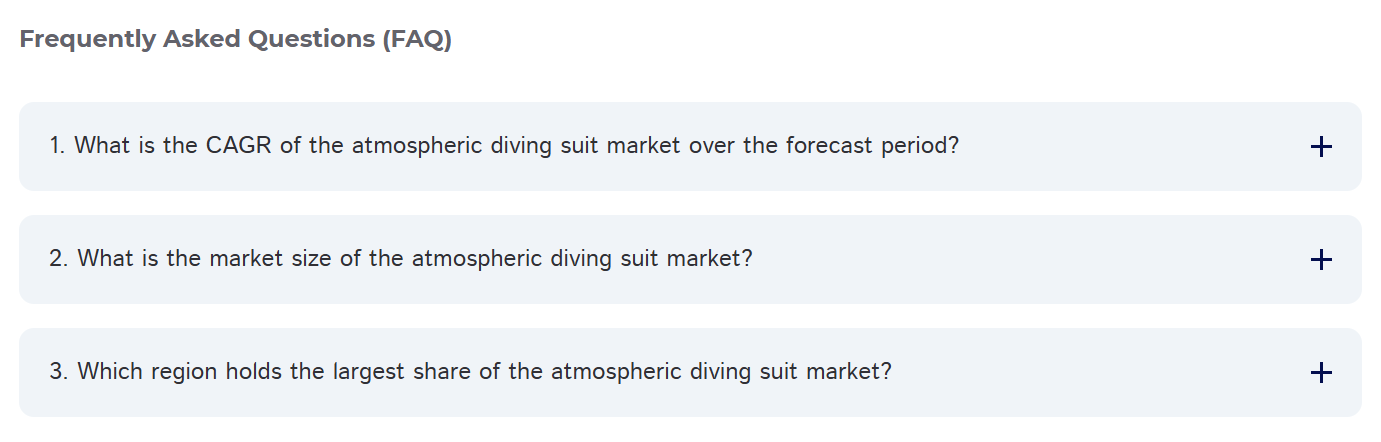1381x442 pixels.
Task: Click the plus icon on the largest share question
Action: click(1321, 373)
